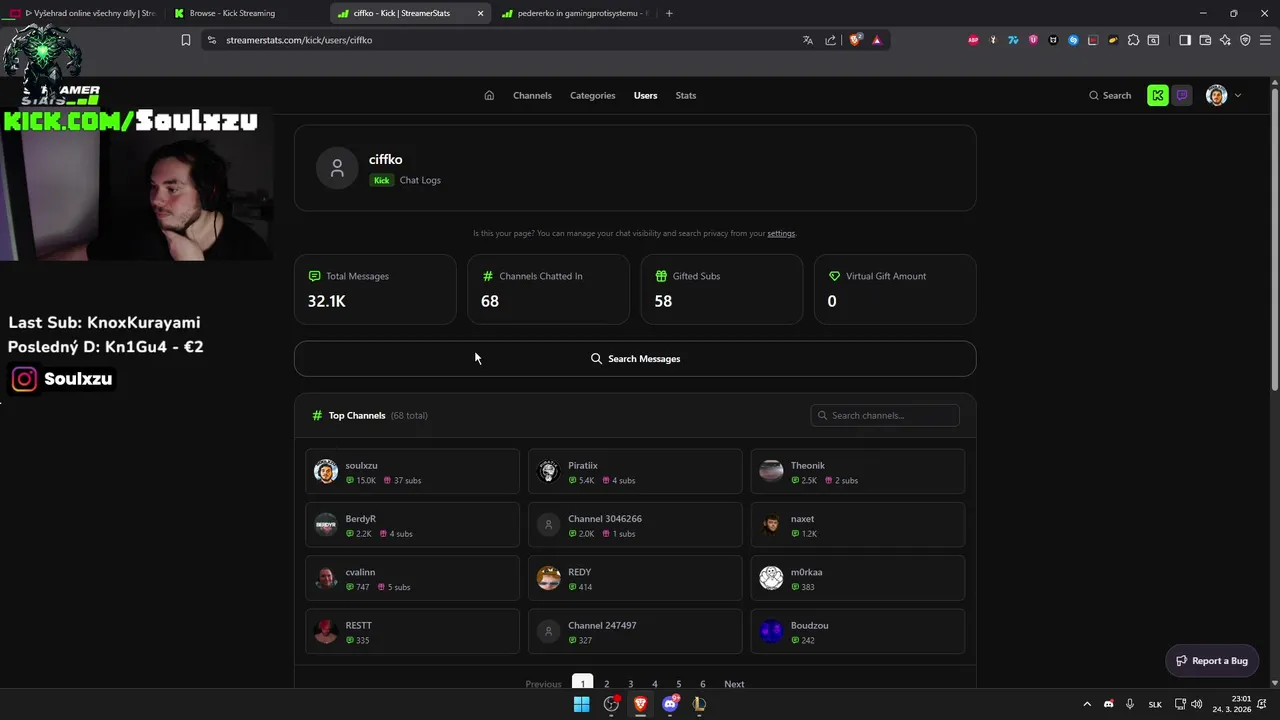
Task: Open OBS Studio from the taskbar
Action: [x=611, y=704]
